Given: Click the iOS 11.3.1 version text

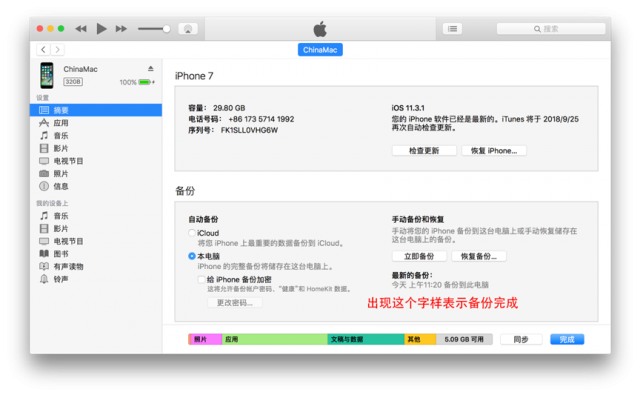Looking at the screenshot, I should pyautogui.click(x=408, y=108).
